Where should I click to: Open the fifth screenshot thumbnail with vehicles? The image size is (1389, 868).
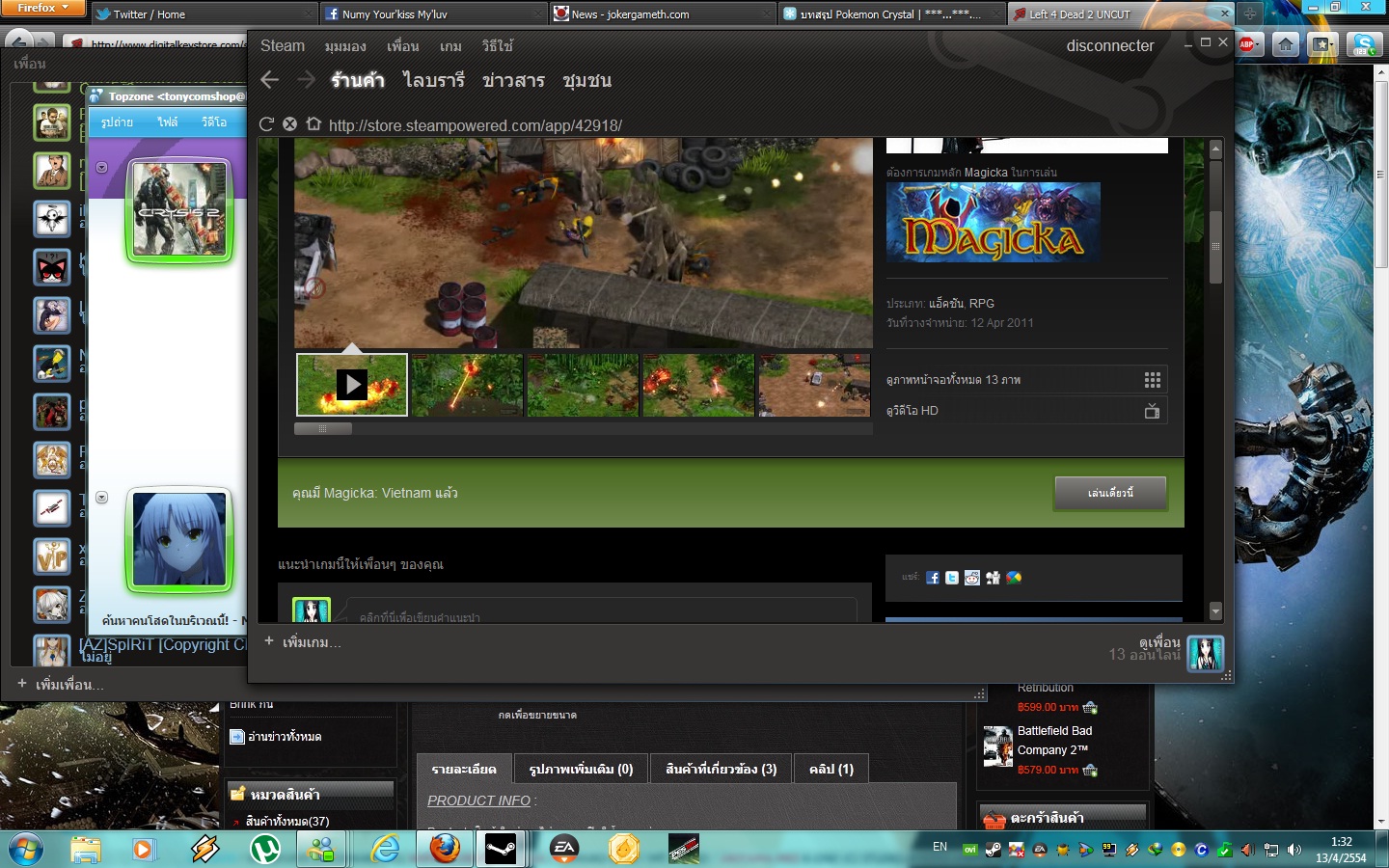(815, 385)
